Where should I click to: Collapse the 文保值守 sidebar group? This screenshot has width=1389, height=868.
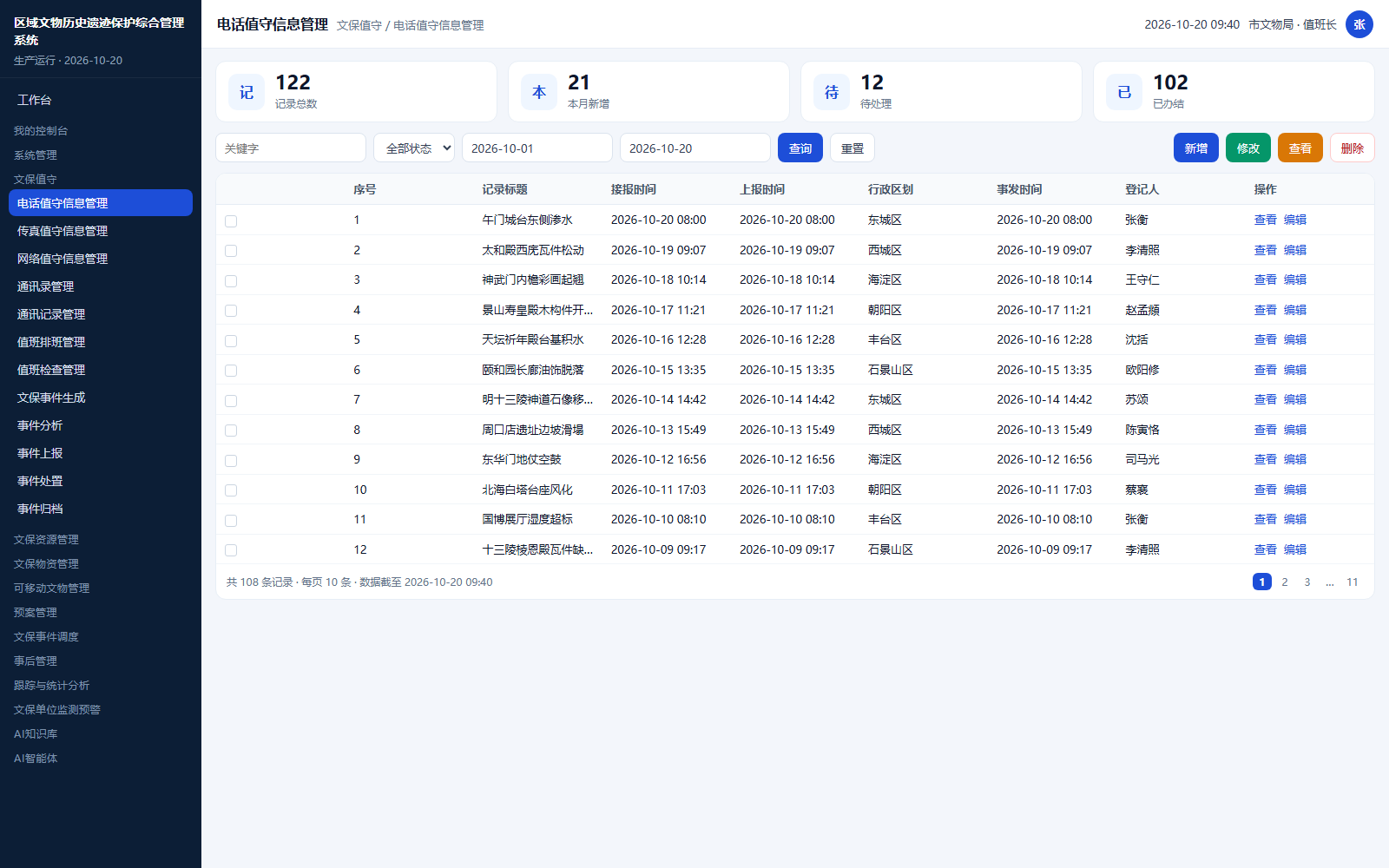[36, 180]
